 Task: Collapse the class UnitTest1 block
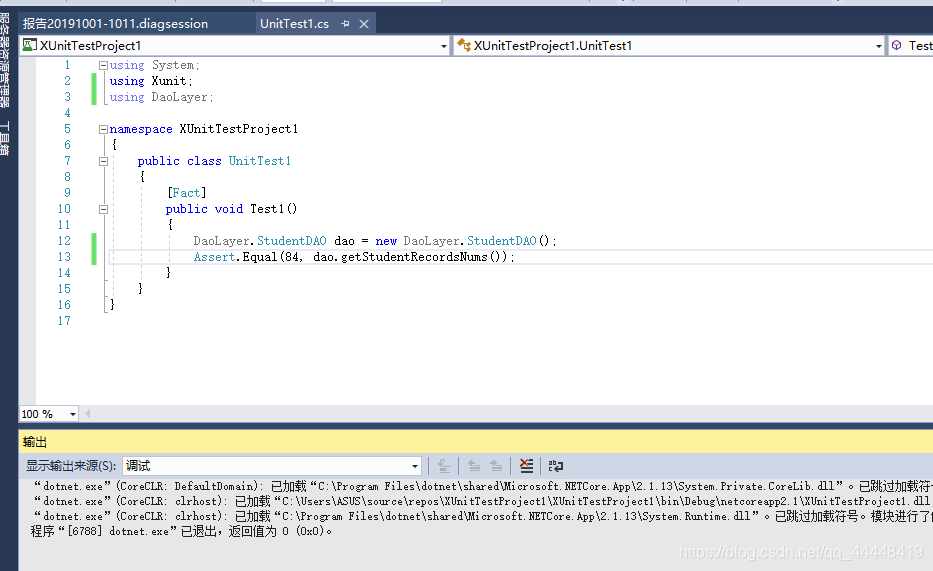tap(103, 161)
